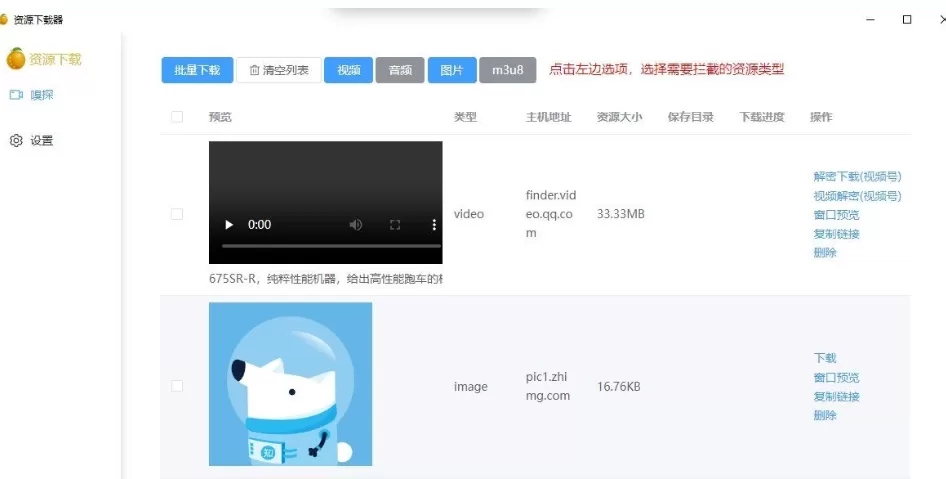
Task: Click 复制链接 for the image row
Action: coord(836,396)
